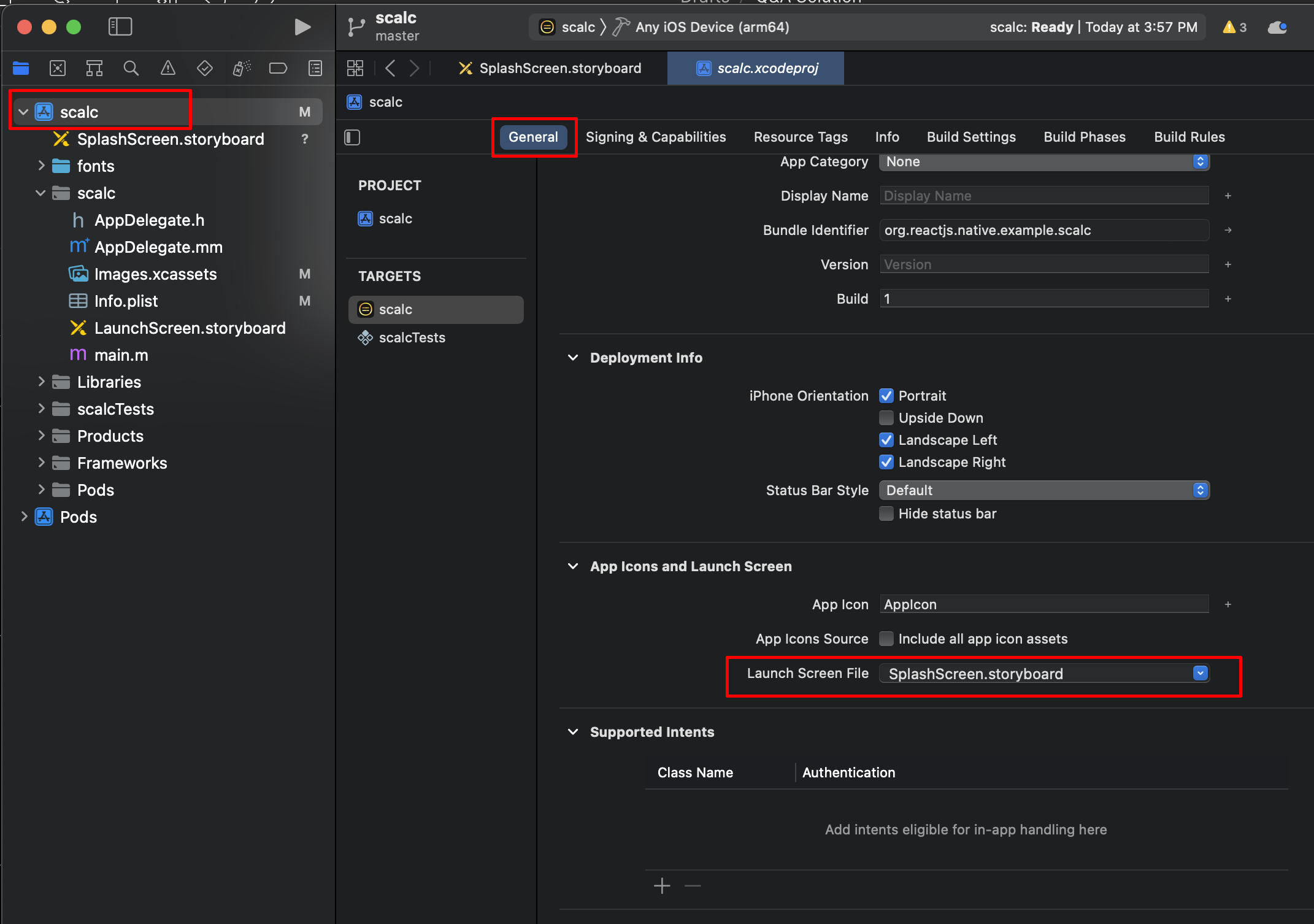1314x924 pixels.
Task: Switch to the Build Settings tab
Action: click(971, 137)
